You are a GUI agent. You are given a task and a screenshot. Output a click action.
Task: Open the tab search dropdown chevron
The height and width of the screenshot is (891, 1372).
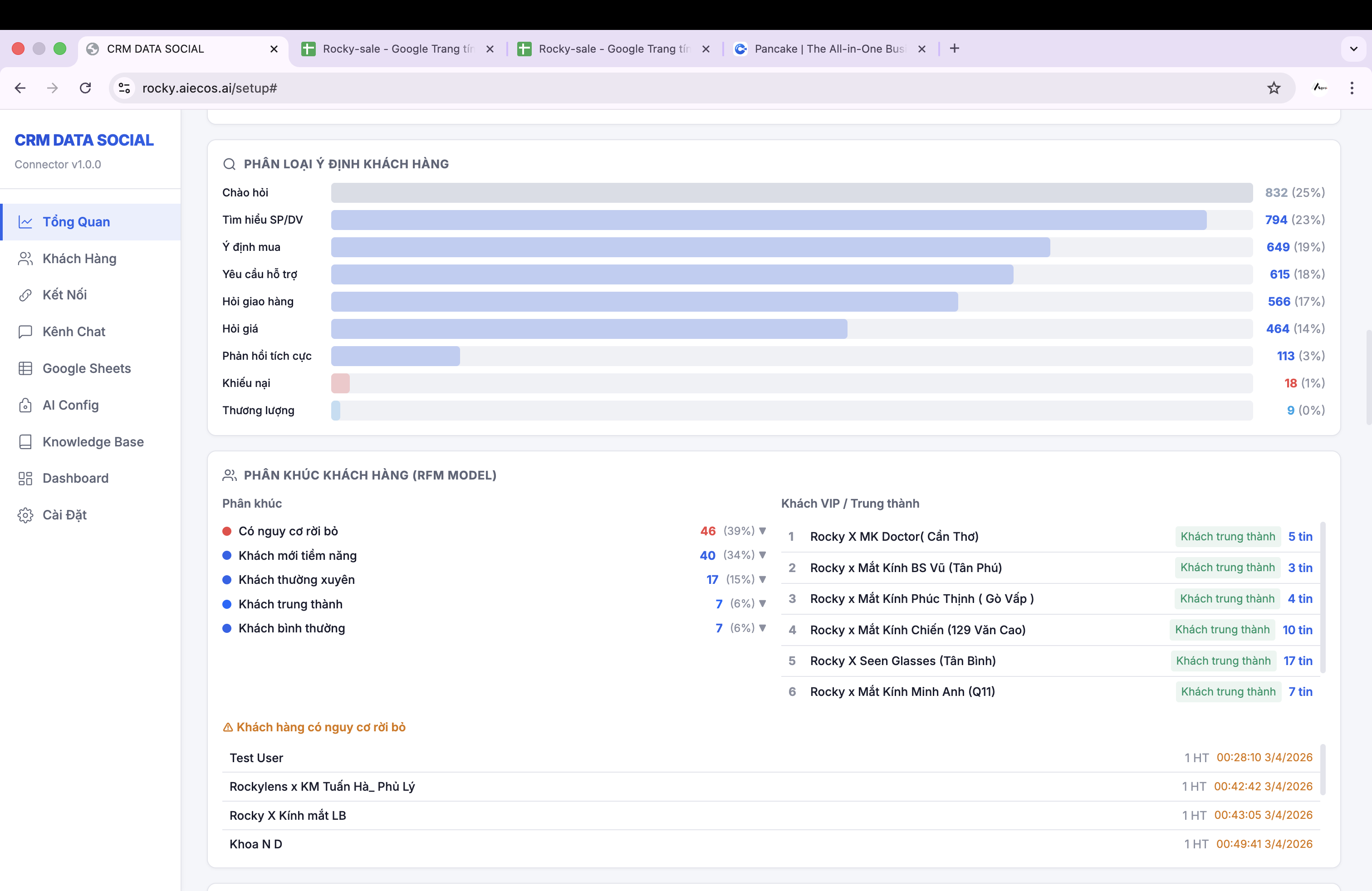coord(1353,49)
